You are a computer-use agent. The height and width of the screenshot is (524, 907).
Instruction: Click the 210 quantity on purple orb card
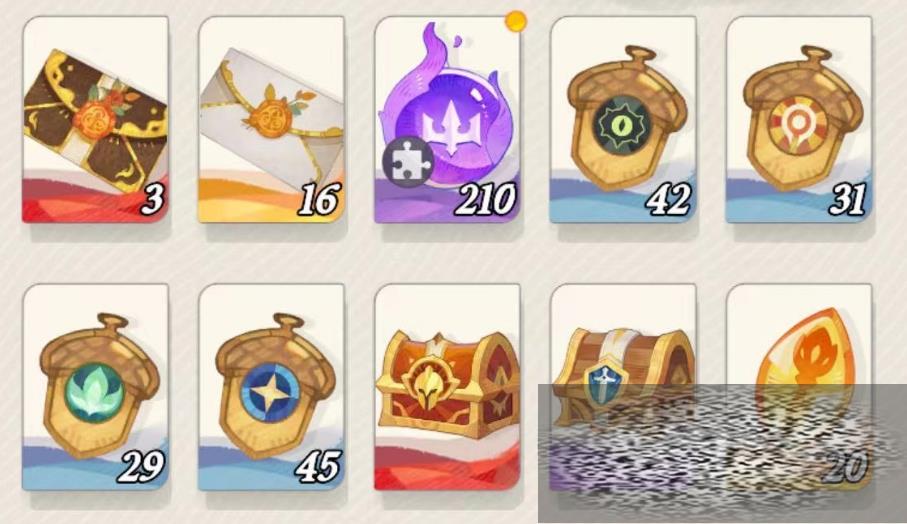click(485, 199)
